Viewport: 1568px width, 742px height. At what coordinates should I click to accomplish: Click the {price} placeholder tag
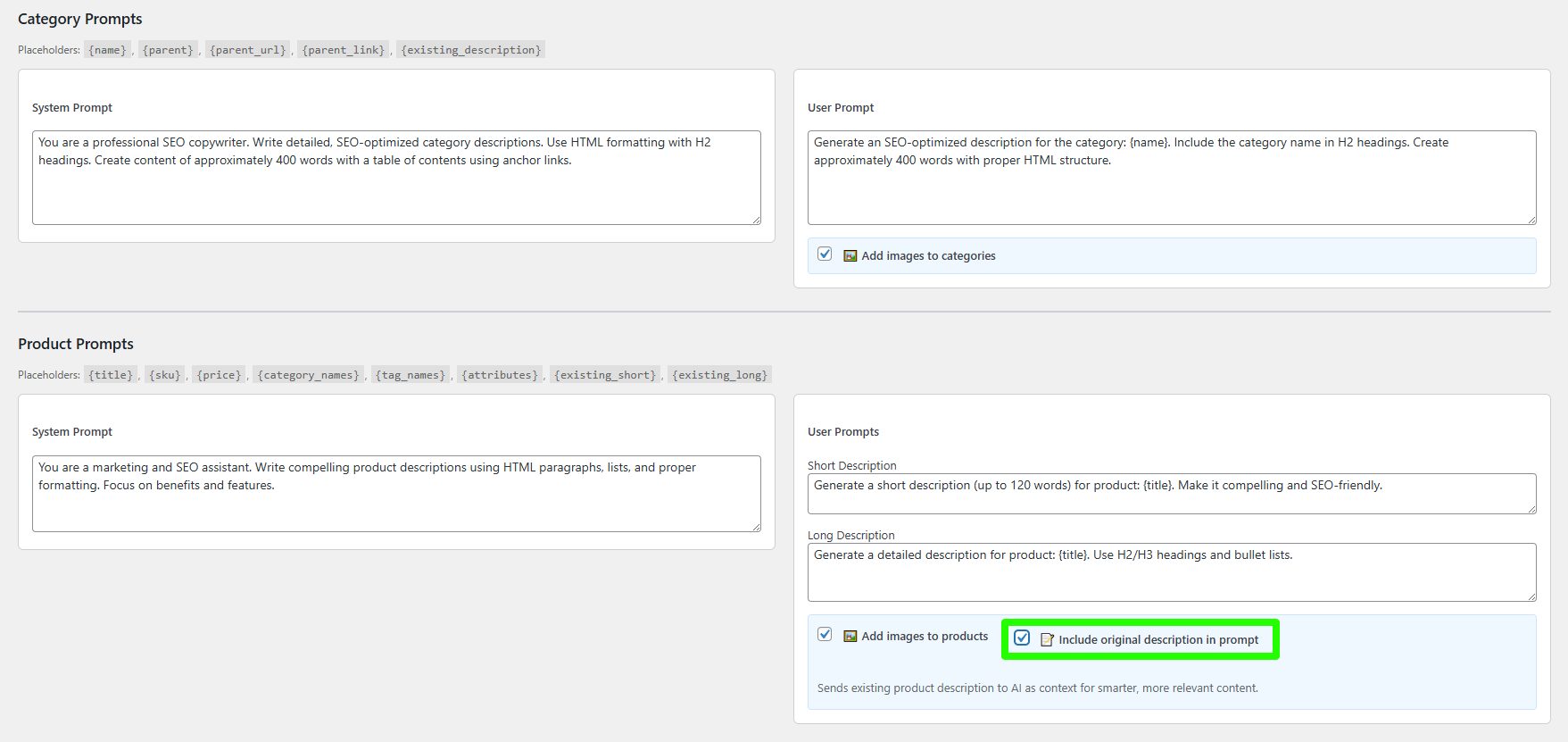219,375
